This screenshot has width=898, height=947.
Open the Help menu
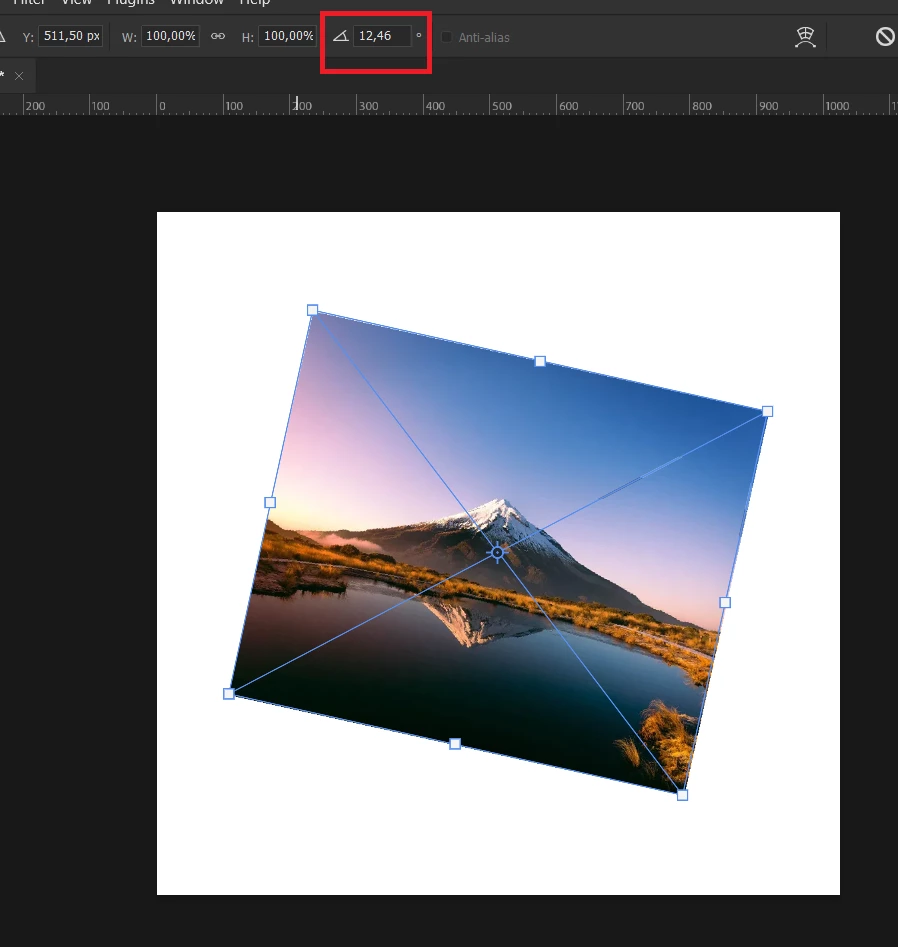(x=254, y=2)
